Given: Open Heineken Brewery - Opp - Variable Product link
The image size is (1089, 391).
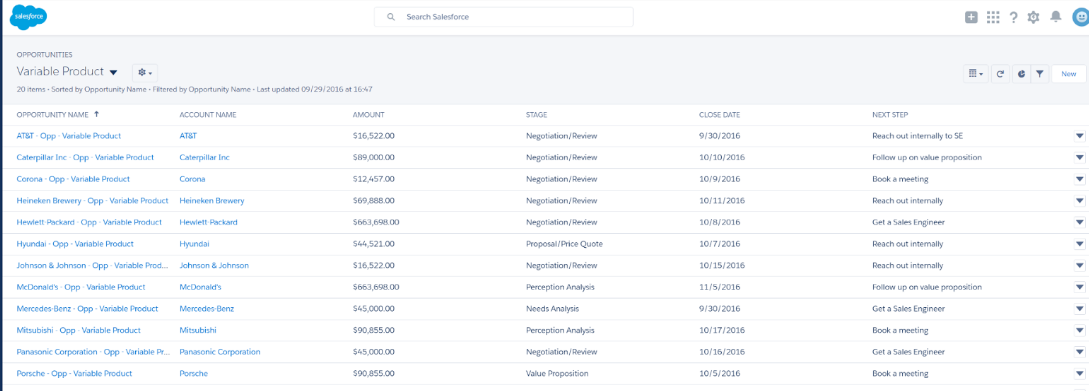Looking at the screenshot, I should tap(92, 201).
